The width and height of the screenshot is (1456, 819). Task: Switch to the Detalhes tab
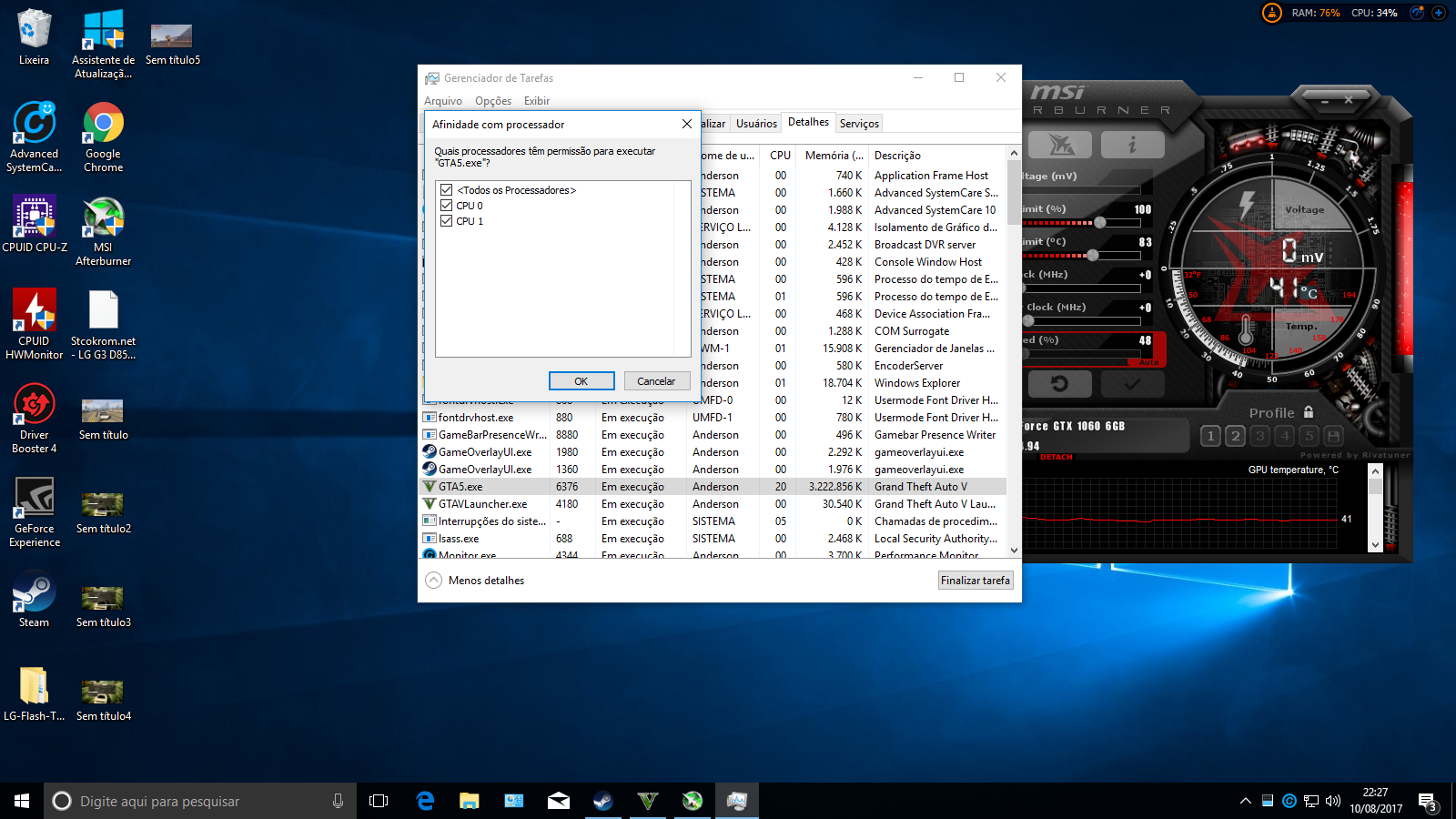tap(809, 122)
